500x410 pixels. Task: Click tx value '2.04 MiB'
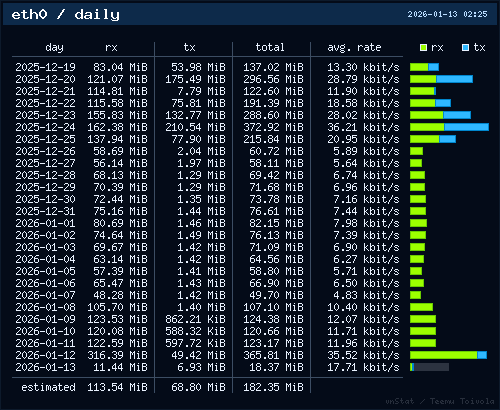click(201, 151)
